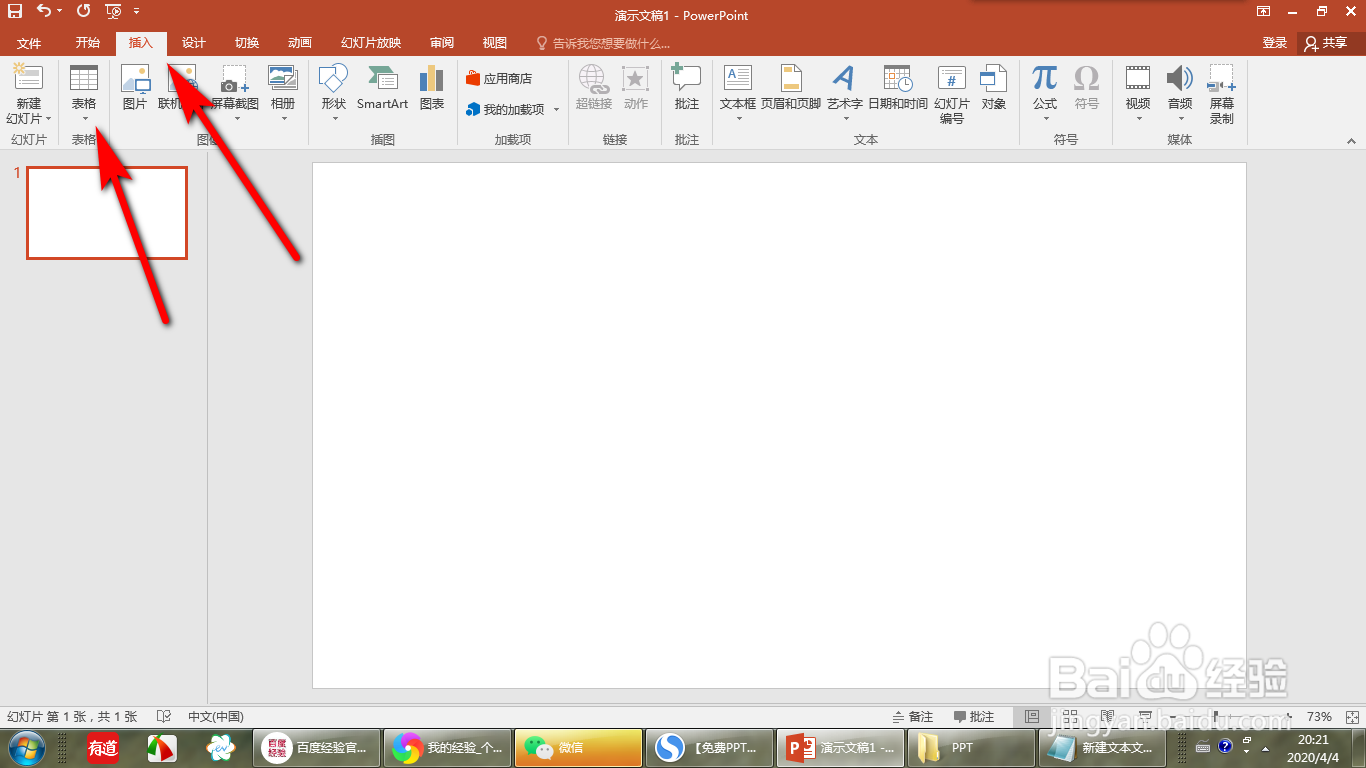Switch to Normal view in status bar
Image resolution: width=1366 pixels, height=768 pixels.
1032,717
